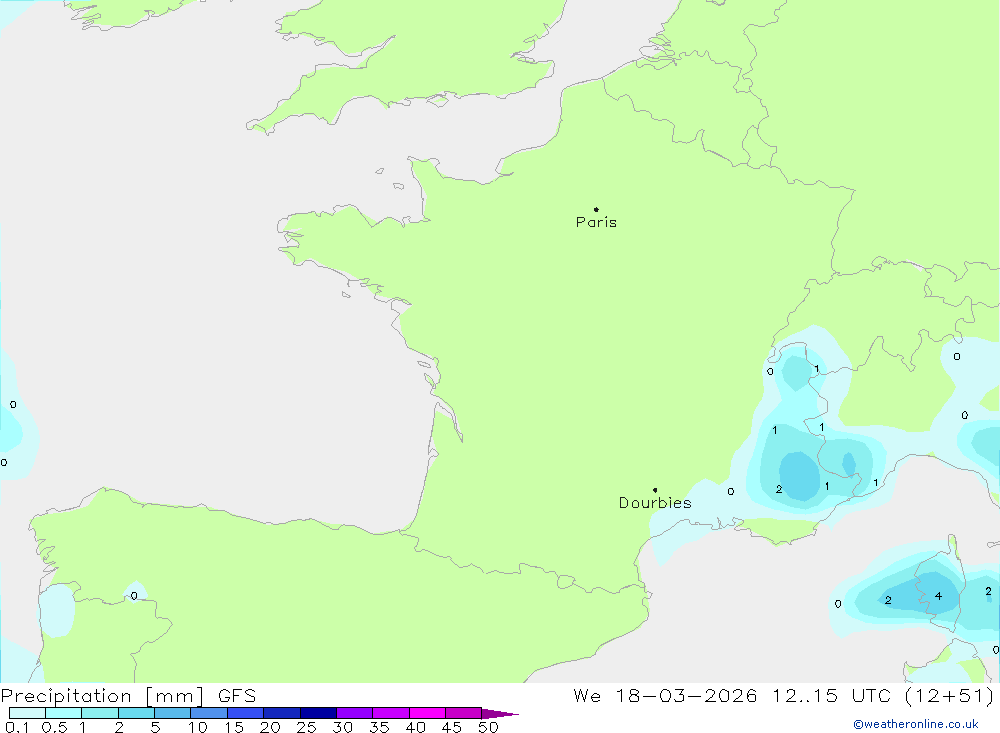Click the '12..15 UTC (12+51)' time text
Image resolution: width=1000 pixels, height=733 pixels.
point(883,695)
